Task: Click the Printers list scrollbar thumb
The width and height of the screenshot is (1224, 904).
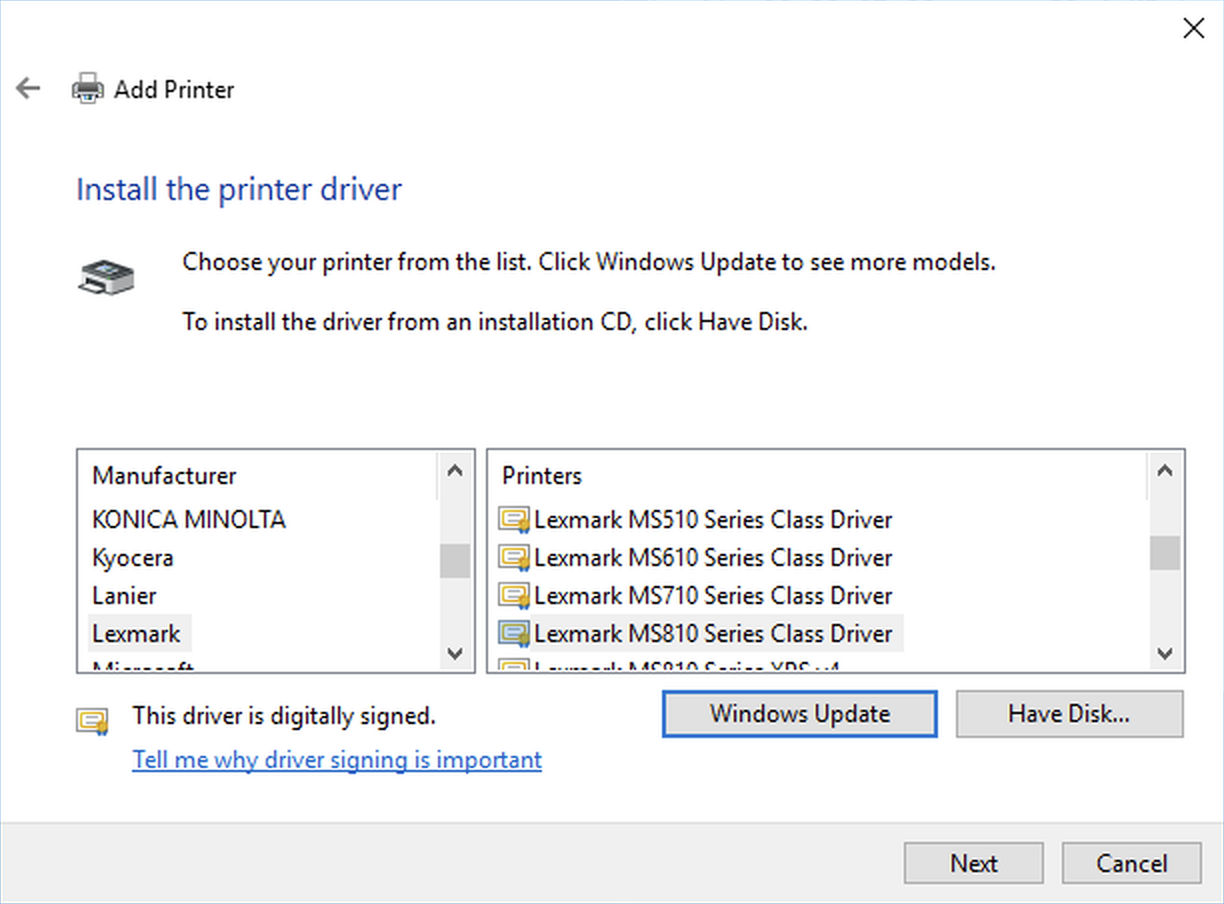Action: point(1164,552)
